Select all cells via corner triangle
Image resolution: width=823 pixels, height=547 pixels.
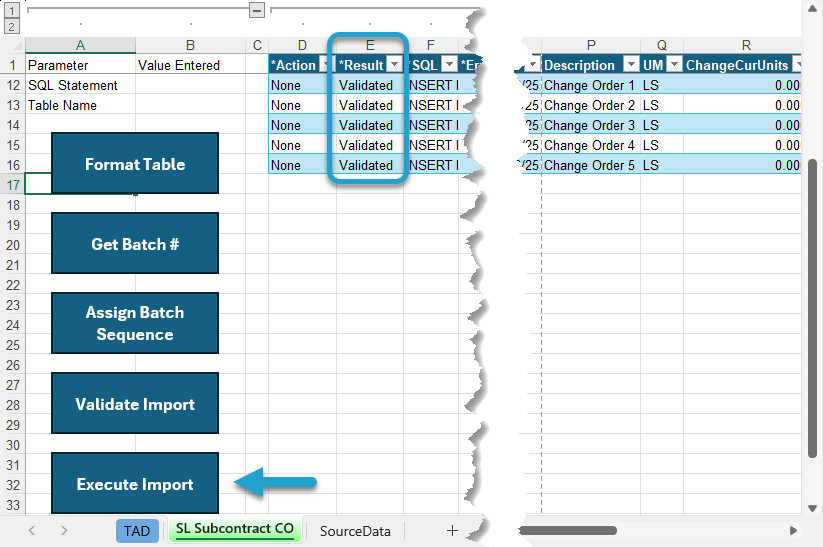[15, 45]
